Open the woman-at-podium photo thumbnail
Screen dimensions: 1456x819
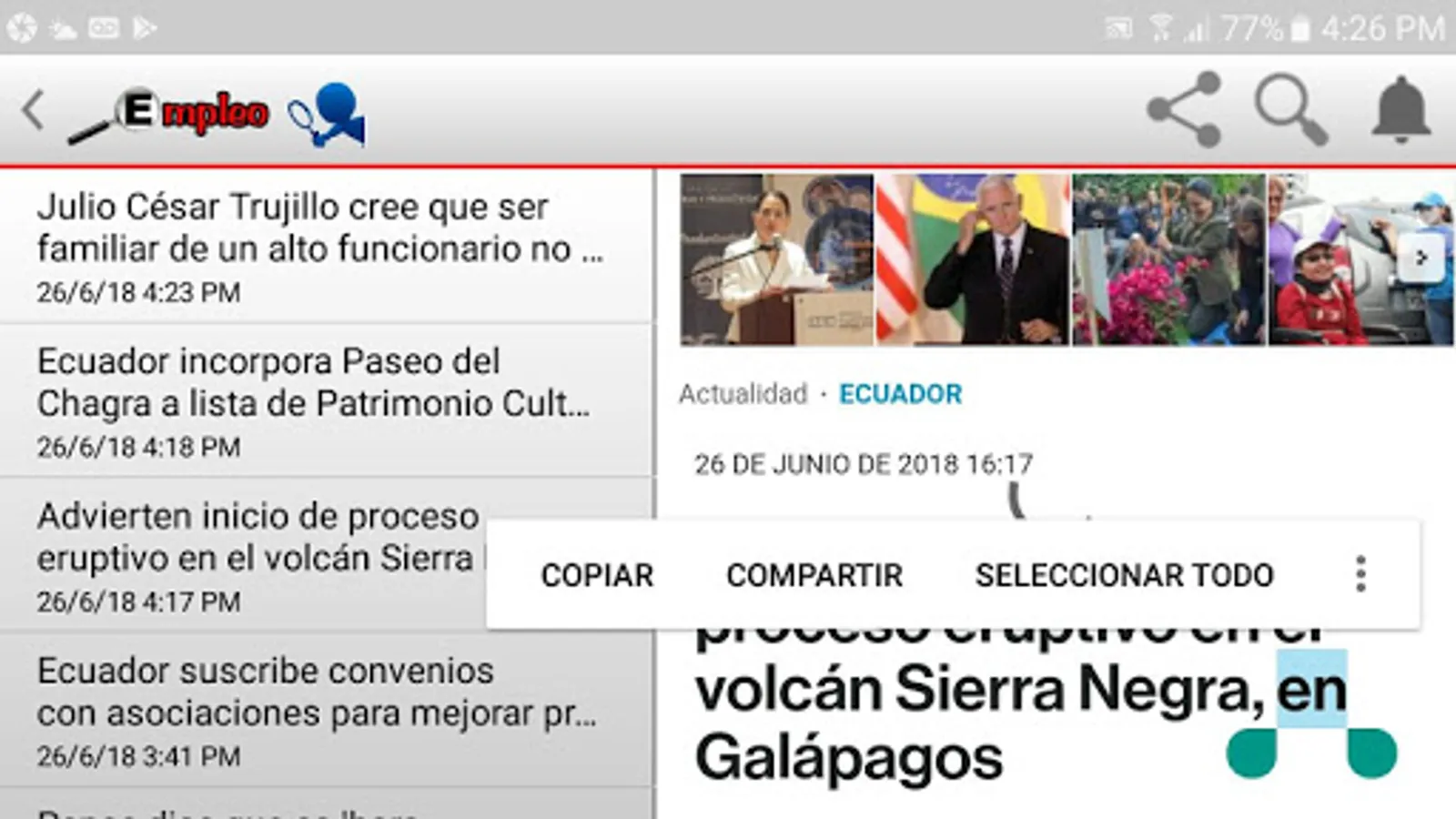coord(777,259)
